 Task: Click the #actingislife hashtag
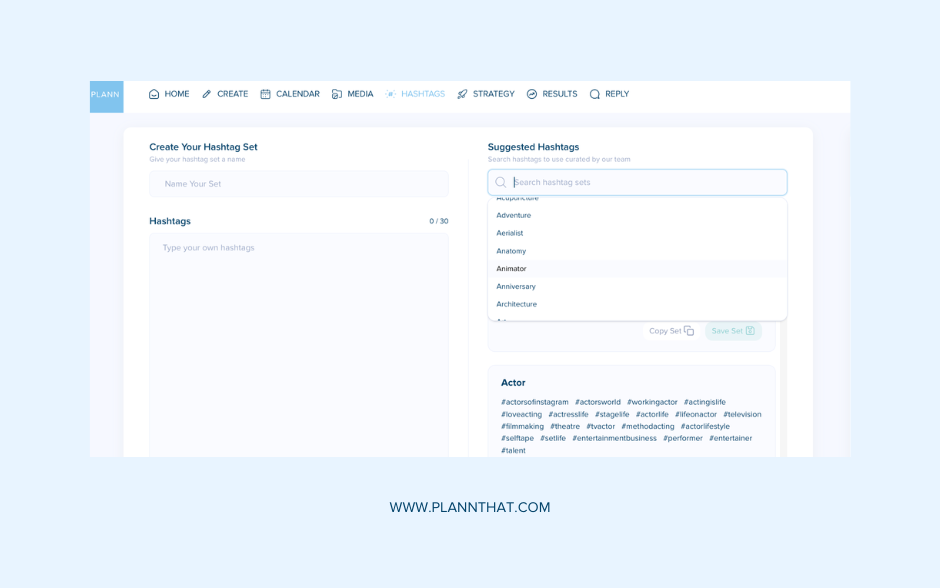705,402
